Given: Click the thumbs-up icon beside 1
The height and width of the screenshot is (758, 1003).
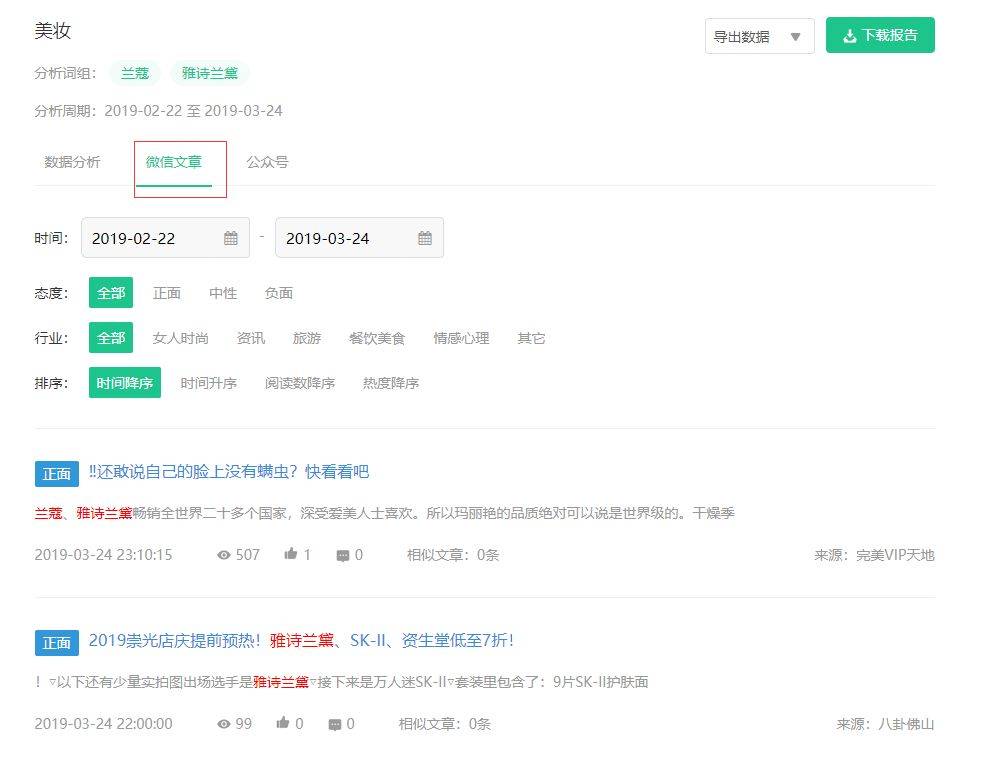Looking at the screenshot, I should [291, 553].
